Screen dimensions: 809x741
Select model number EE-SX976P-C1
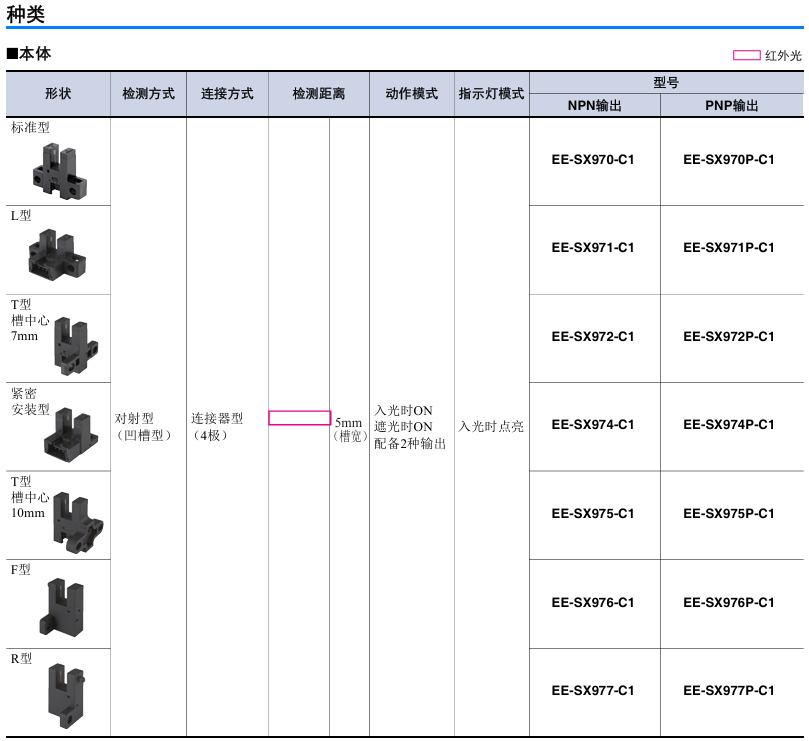(x=729, y=602)
